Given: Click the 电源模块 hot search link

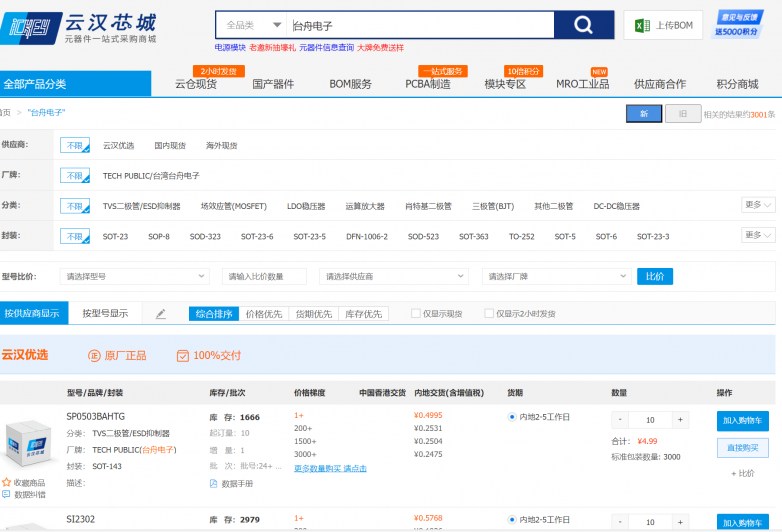Looking at the screenshot, I should (230, 47).
